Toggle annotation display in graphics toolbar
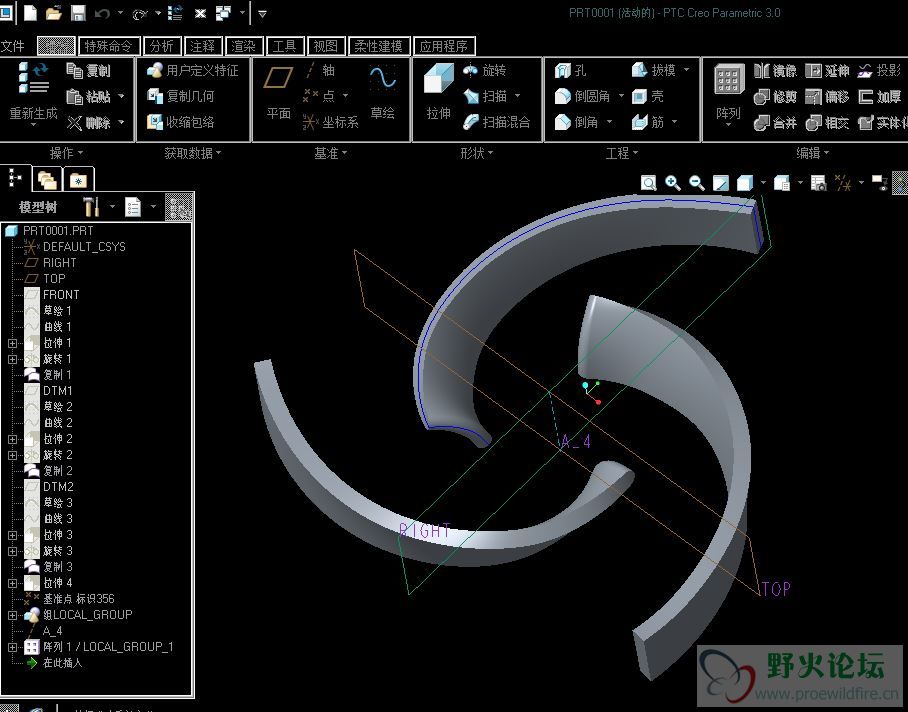 point(879,183)
